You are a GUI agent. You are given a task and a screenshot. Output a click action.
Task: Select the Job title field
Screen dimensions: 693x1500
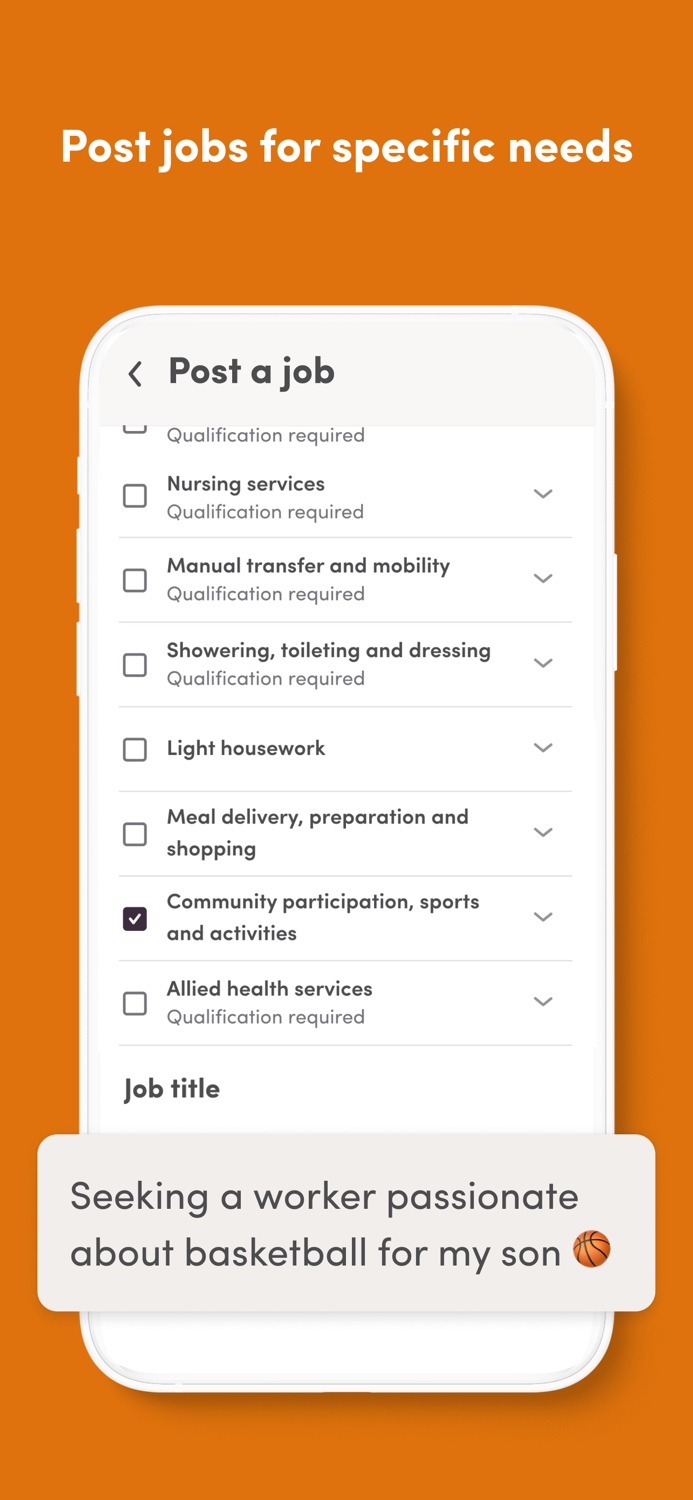171,1089
